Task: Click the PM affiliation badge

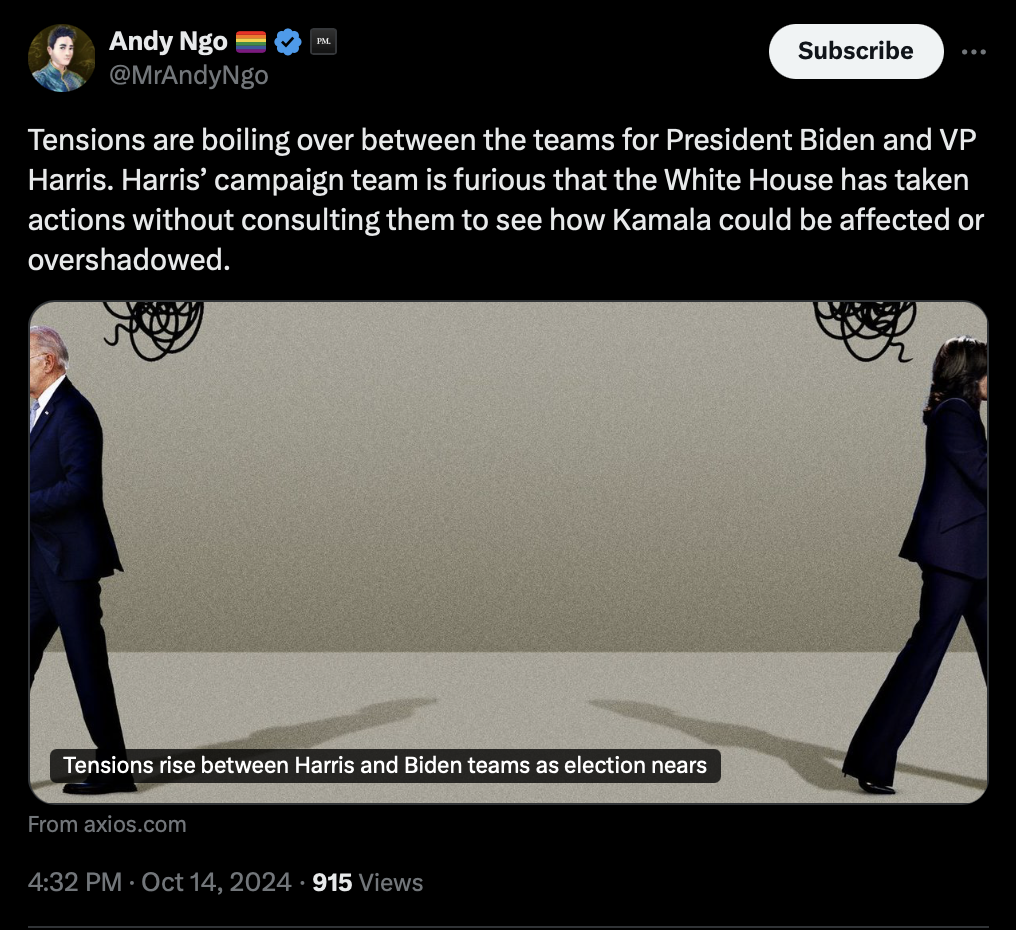Action: (322, 42)
